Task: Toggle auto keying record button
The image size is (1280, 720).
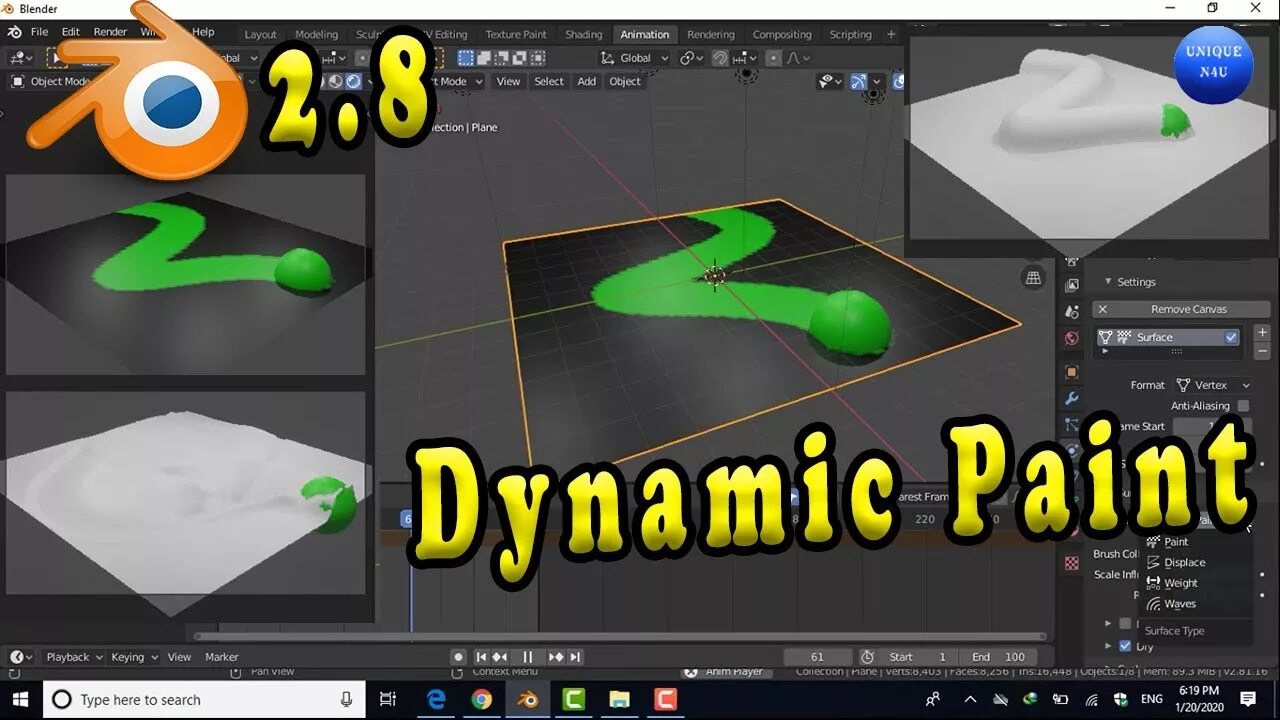Action: (x=459, y=657)
